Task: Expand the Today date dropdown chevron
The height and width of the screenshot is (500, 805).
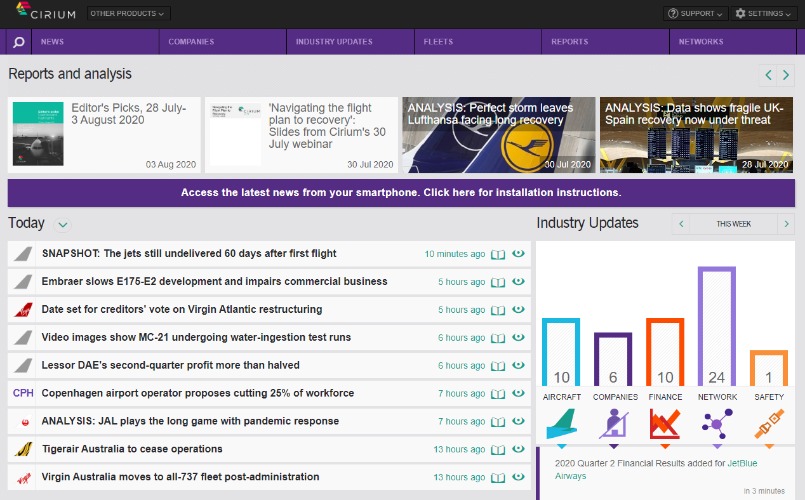Action: [63, 224]
